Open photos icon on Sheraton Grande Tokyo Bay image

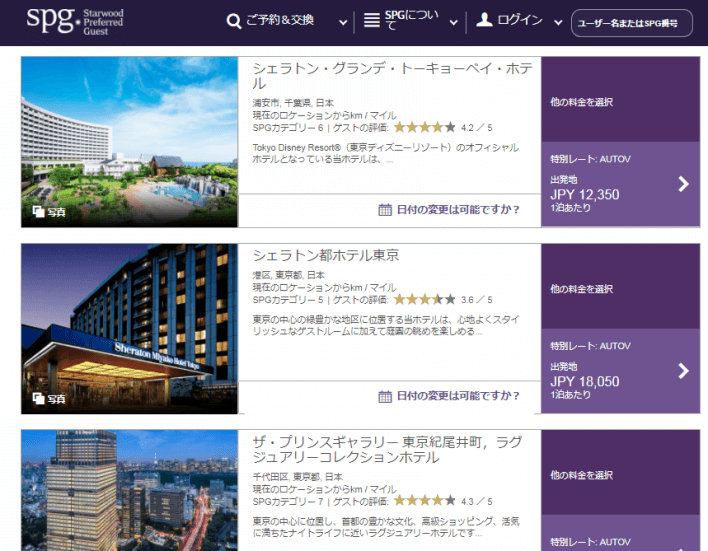[x=38, y=212]
